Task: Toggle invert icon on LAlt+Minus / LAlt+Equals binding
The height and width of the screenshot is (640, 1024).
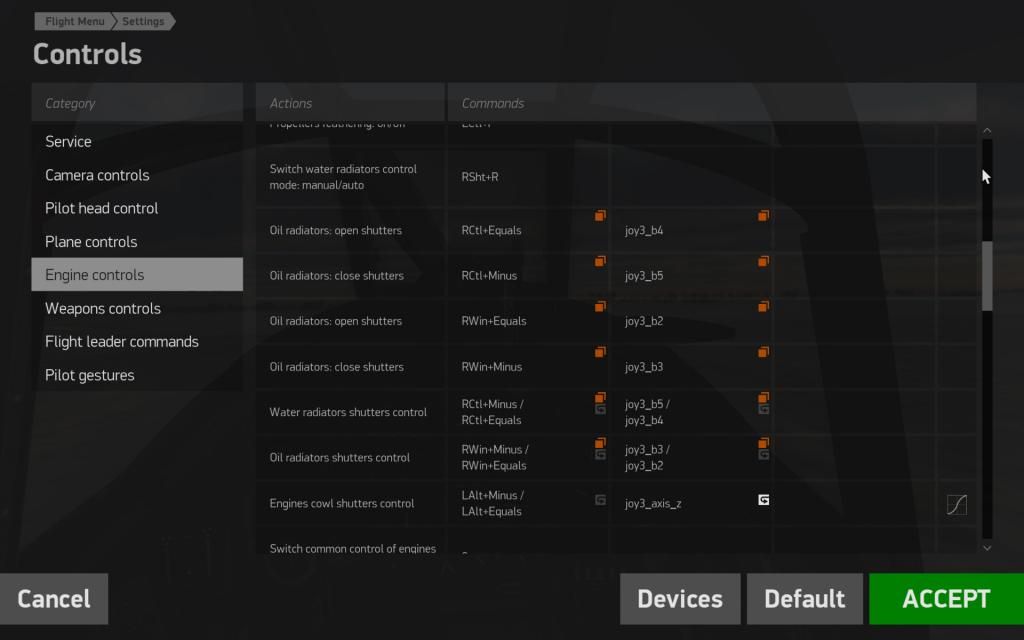Action: pyautogui.click(x=600, y=500)
